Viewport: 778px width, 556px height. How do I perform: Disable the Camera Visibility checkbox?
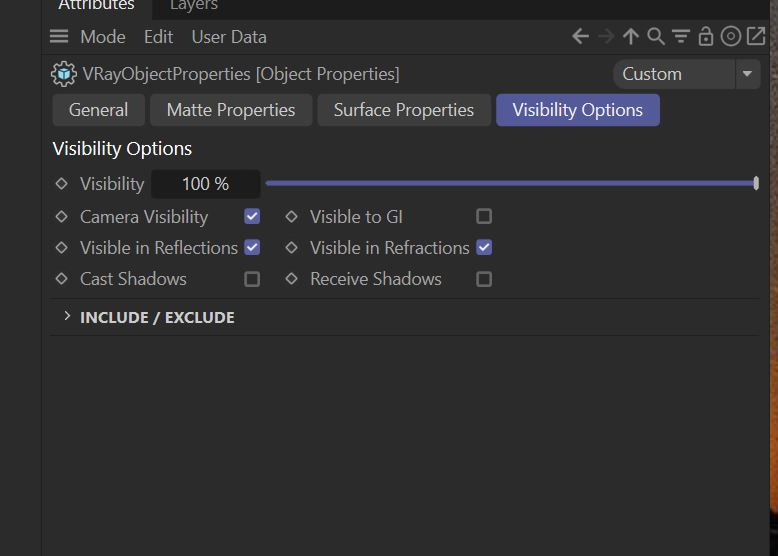252,216
